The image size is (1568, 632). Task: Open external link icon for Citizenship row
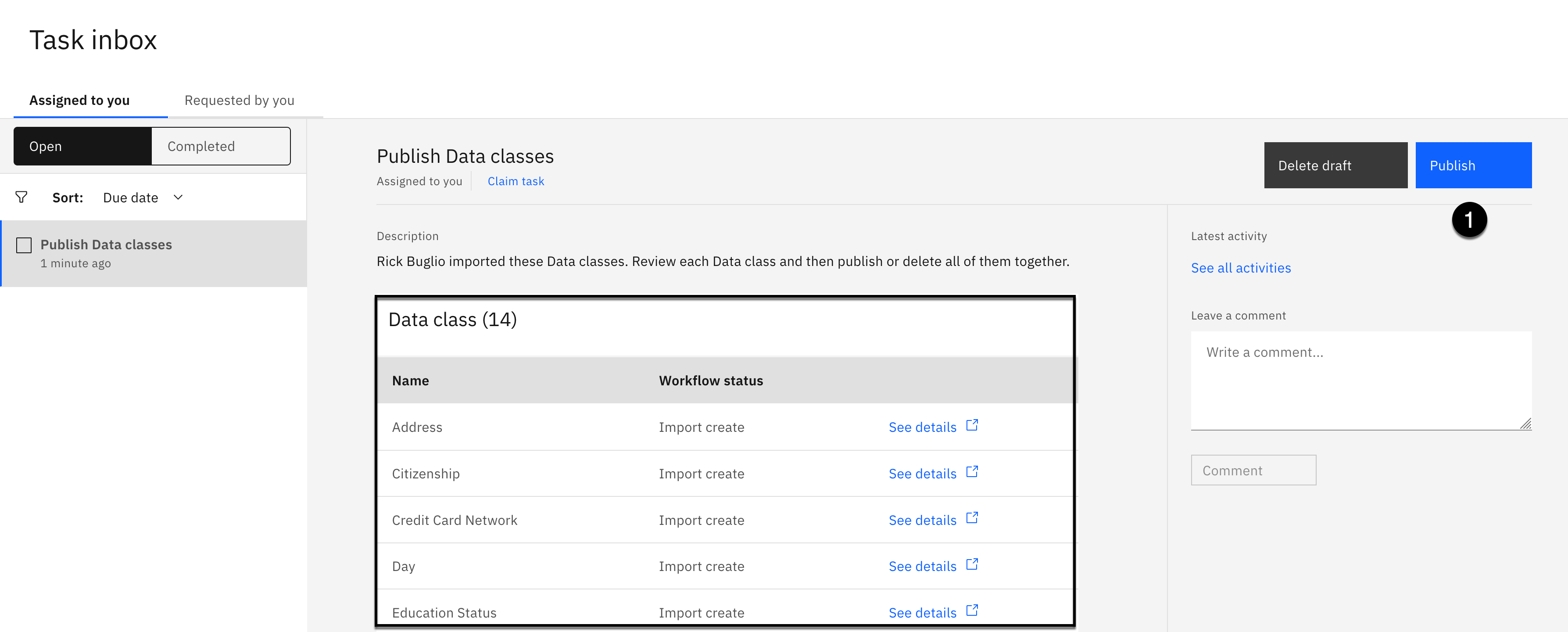coord(972,472)
